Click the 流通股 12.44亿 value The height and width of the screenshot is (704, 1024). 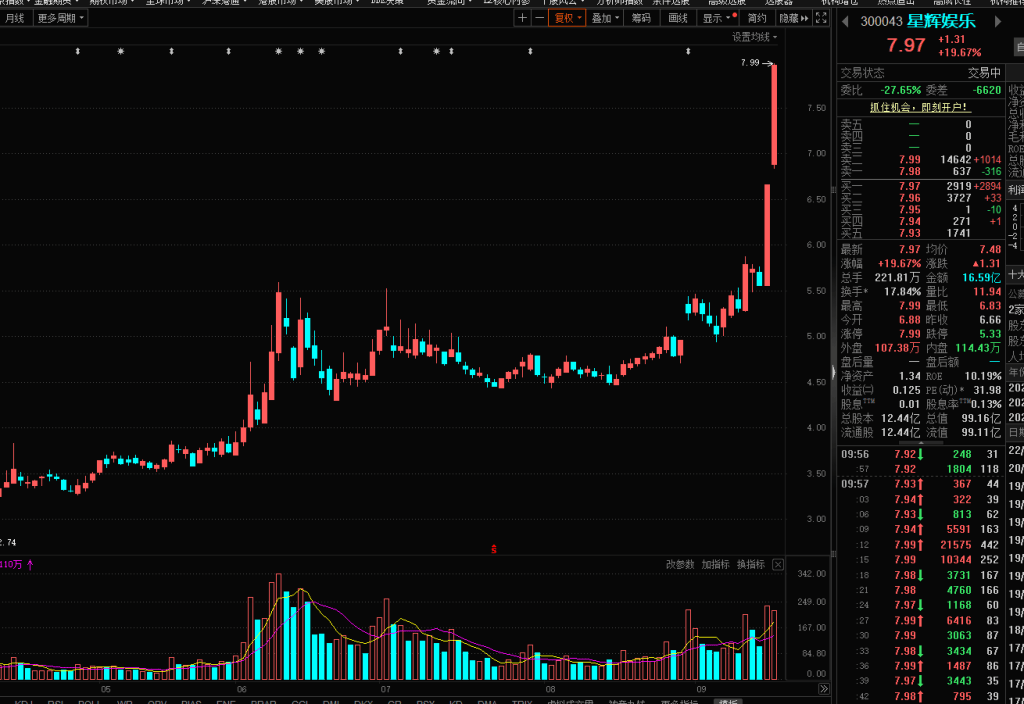coord(900,432)
